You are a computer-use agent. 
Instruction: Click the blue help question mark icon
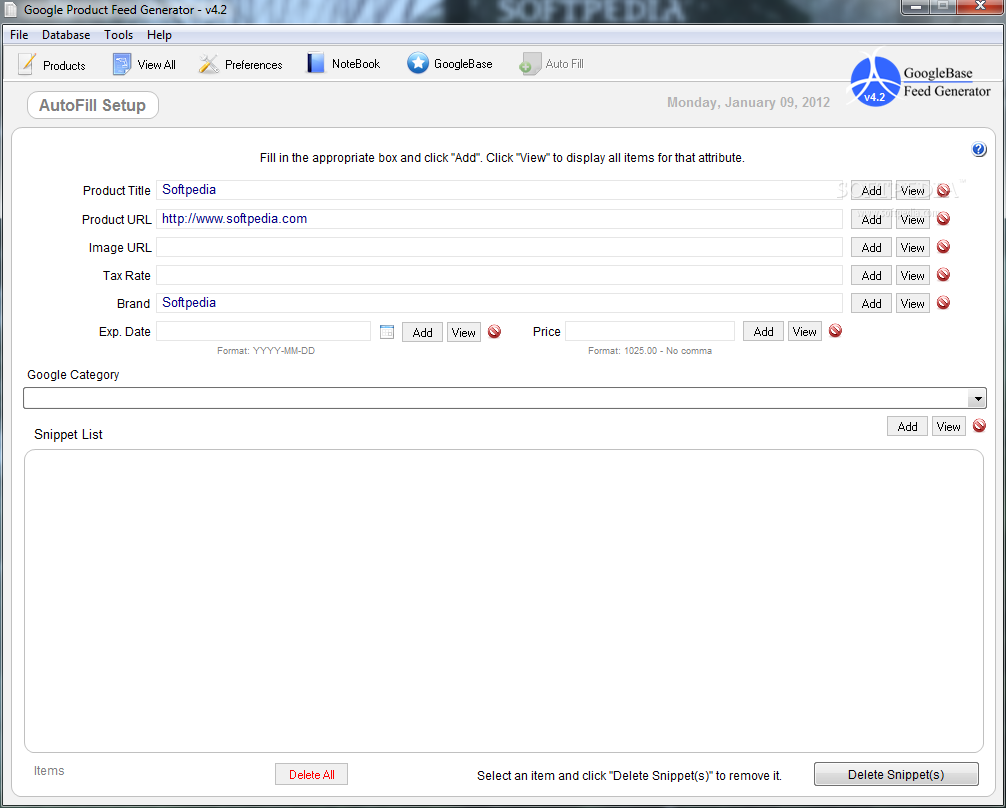click(978, 150)
